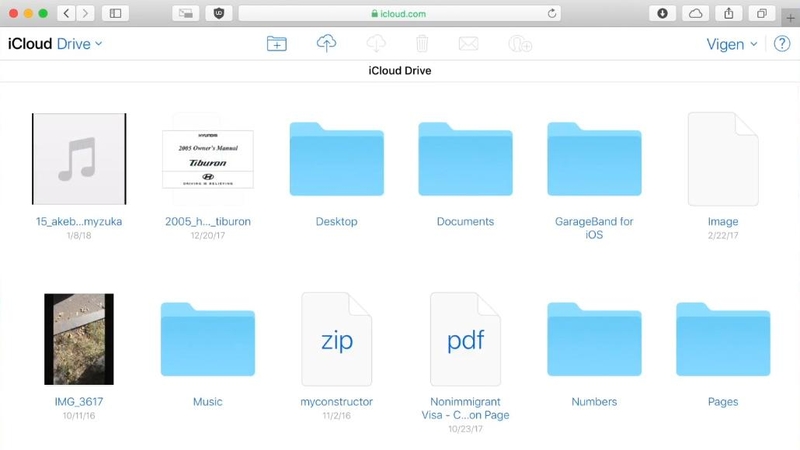Viewport: 800px width, 450px height.
Task: Click the '2/22/17' date under Image
Action: (x=723, y=236)
